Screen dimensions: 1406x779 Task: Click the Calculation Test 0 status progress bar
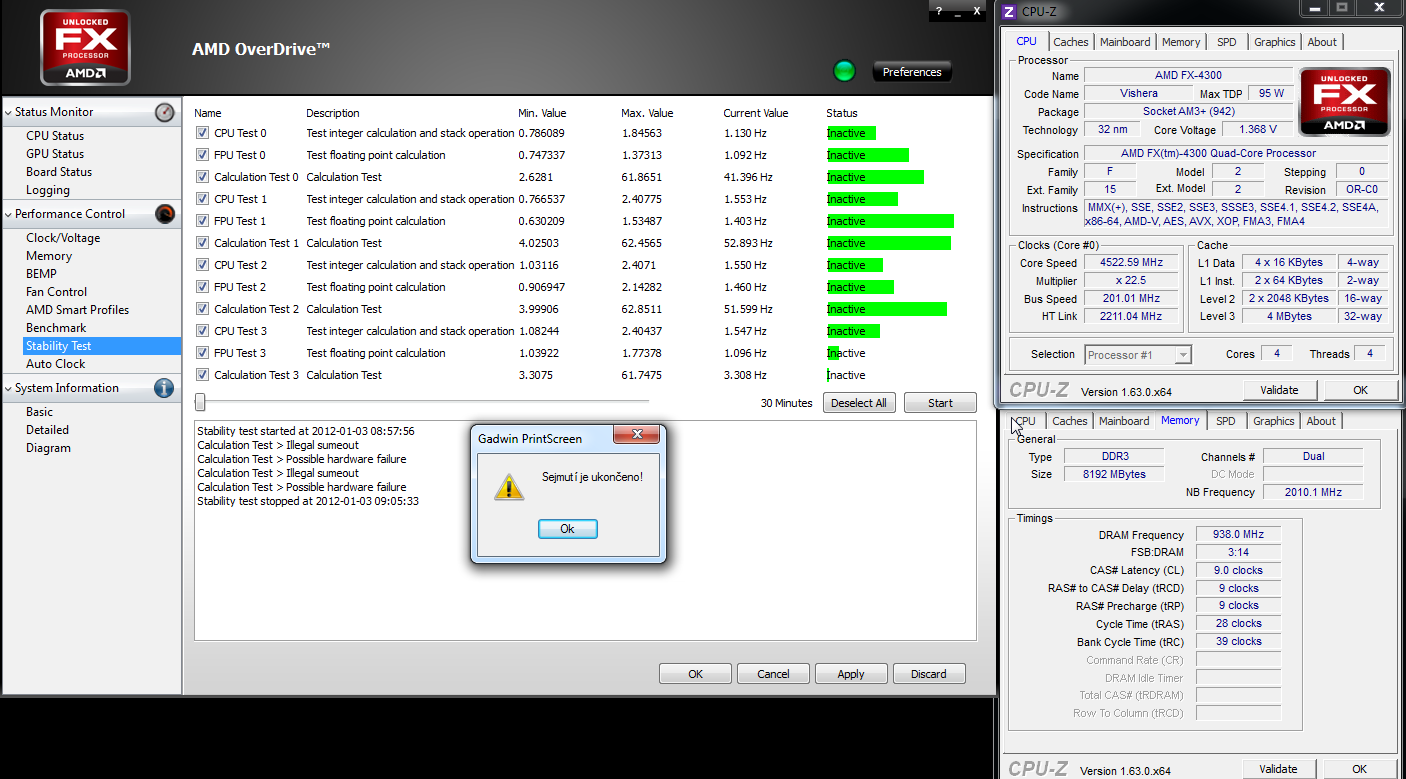coord(875,177)
